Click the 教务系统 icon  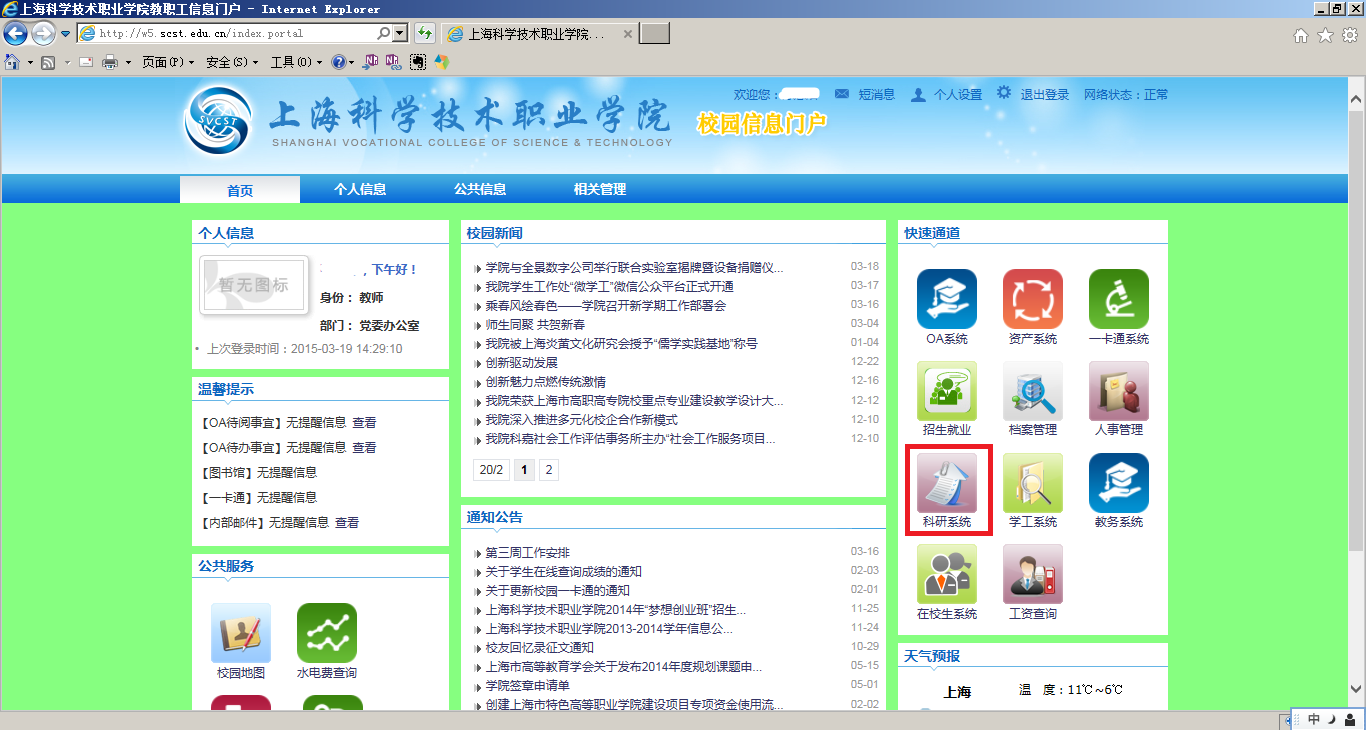[1118, 483]
